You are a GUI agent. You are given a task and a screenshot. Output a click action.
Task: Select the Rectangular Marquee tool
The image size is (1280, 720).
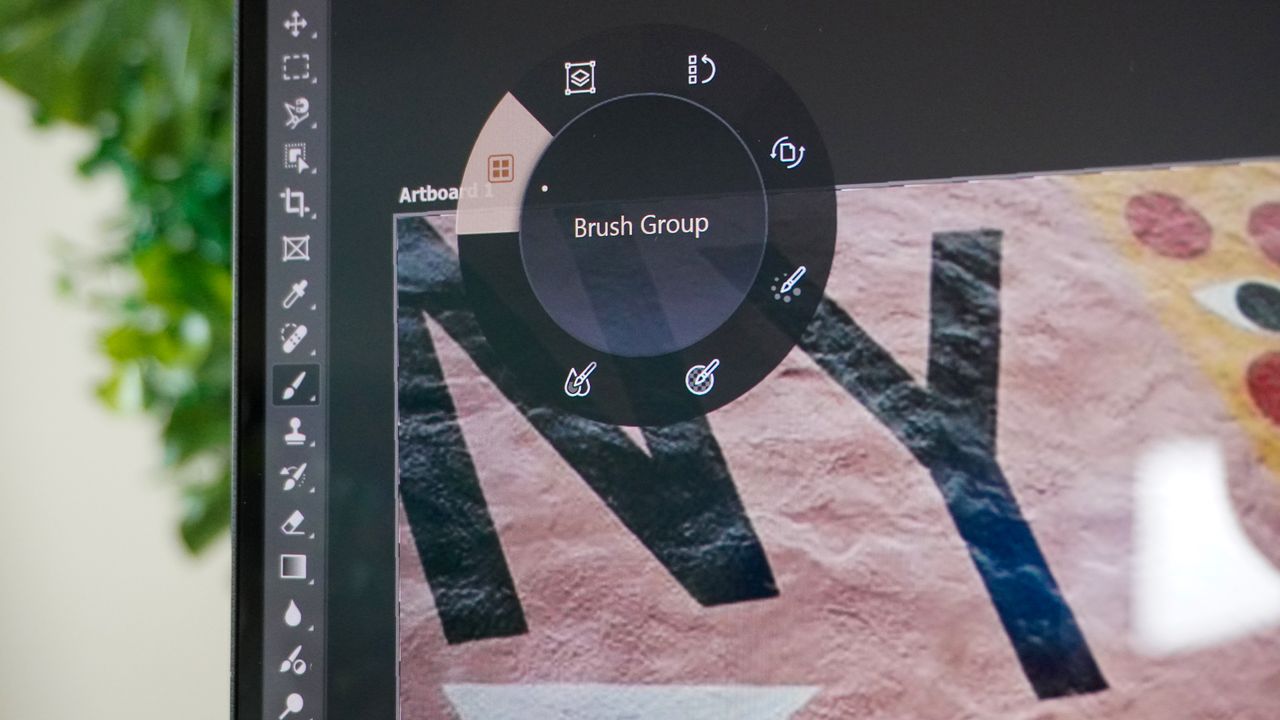295,68
